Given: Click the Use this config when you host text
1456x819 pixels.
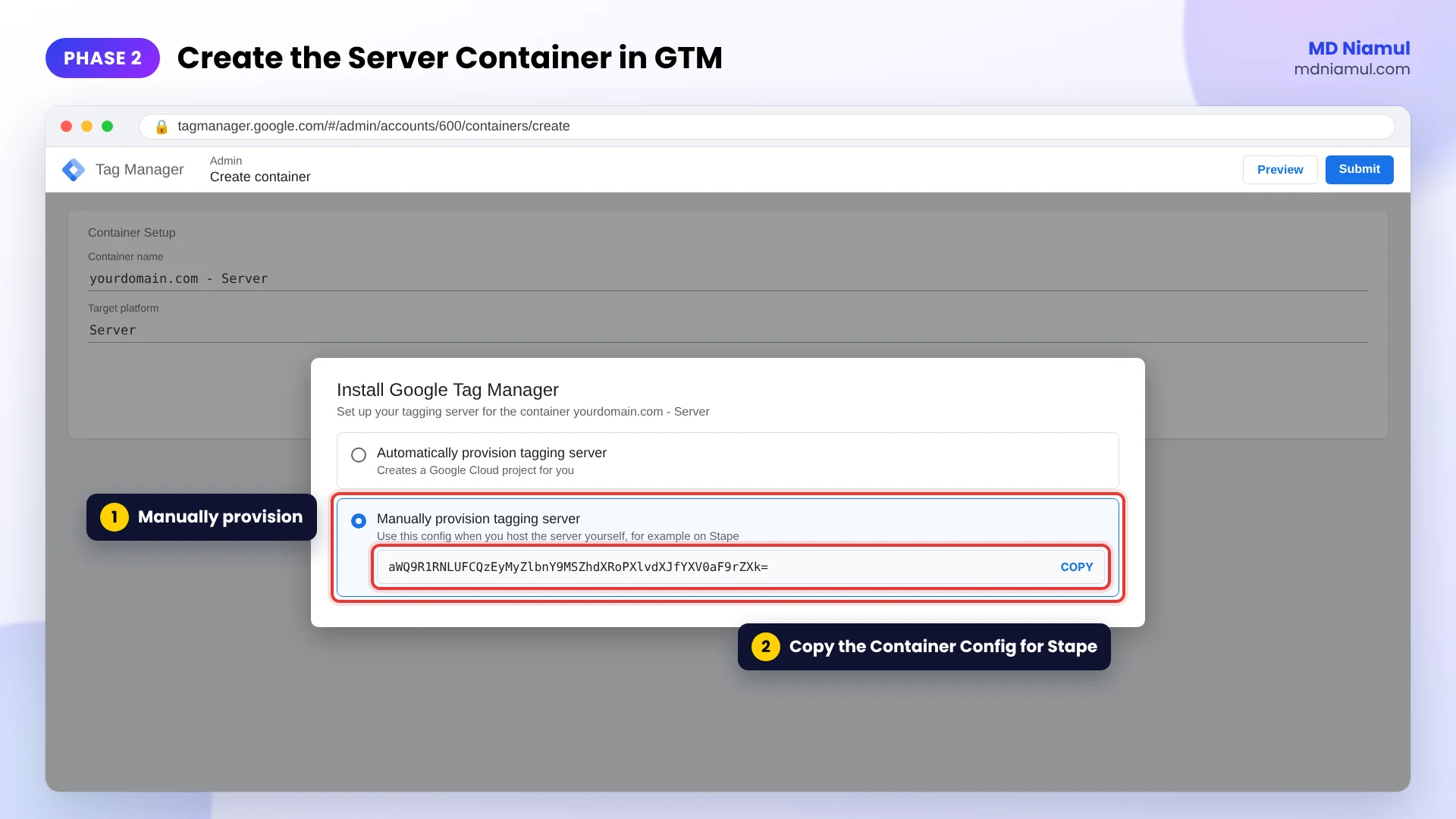Looking at the screenshot, I should pyautogui.click(x=558, y=536).
